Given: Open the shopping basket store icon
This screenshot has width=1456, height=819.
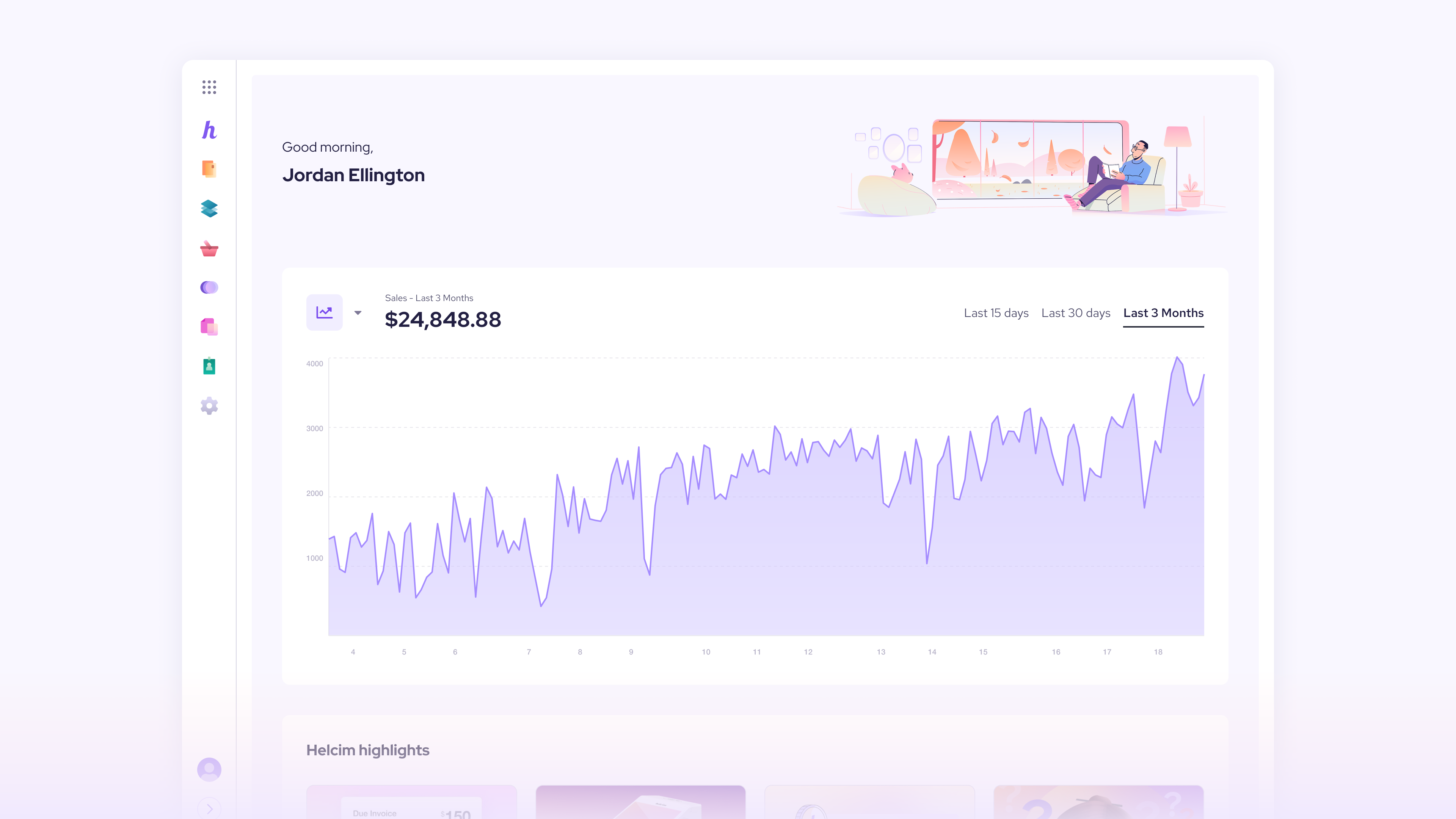Looking at the screenshot, I should point(209,249).
